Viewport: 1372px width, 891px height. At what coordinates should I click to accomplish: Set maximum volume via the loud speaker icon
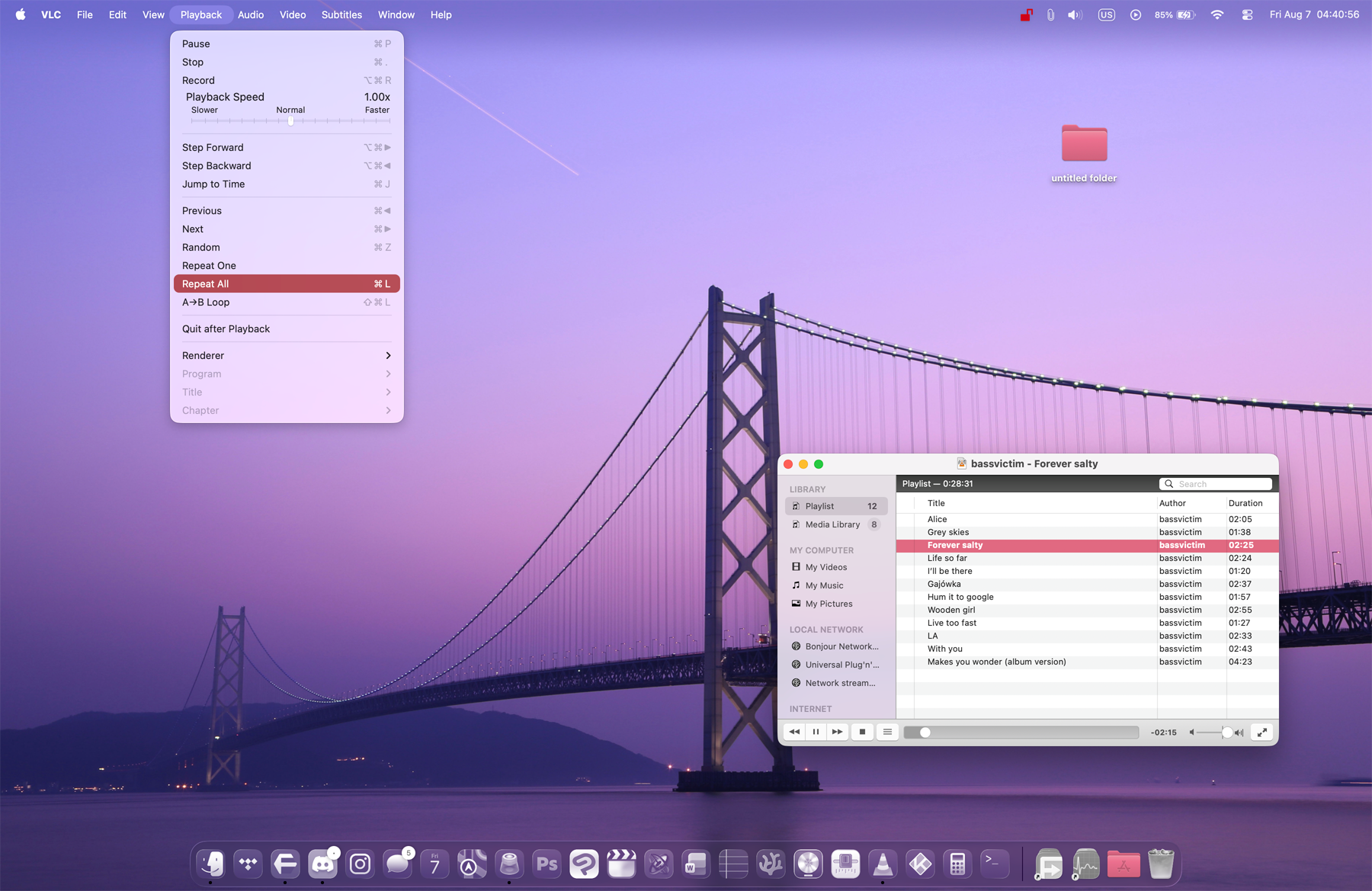point(1239,732)
